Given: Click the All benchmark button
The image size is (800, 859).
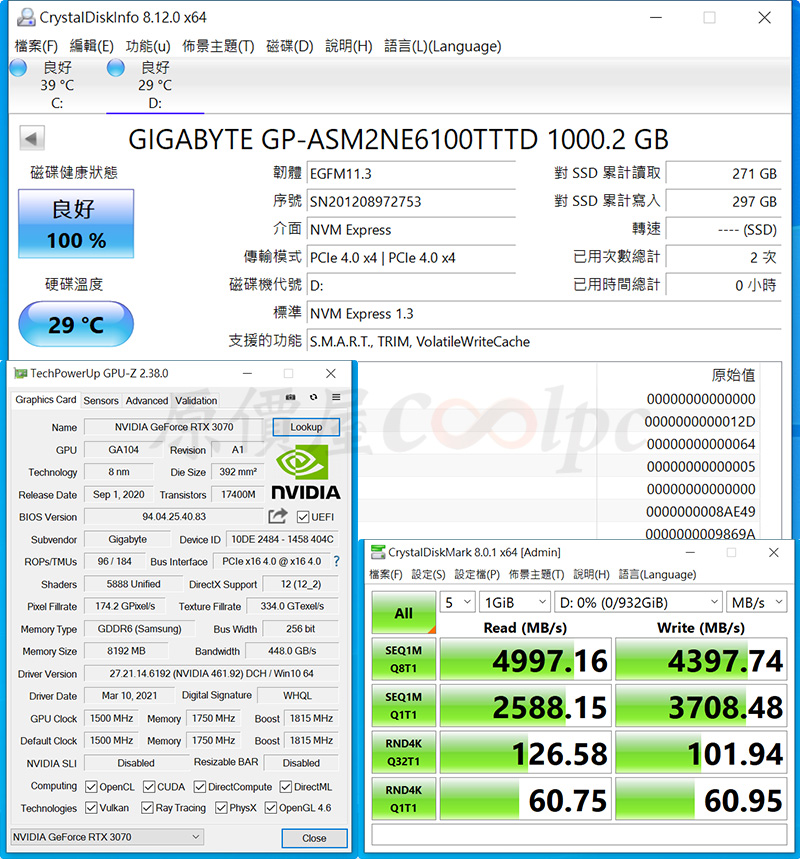Looking at the screenshot, I should [404, 612].
